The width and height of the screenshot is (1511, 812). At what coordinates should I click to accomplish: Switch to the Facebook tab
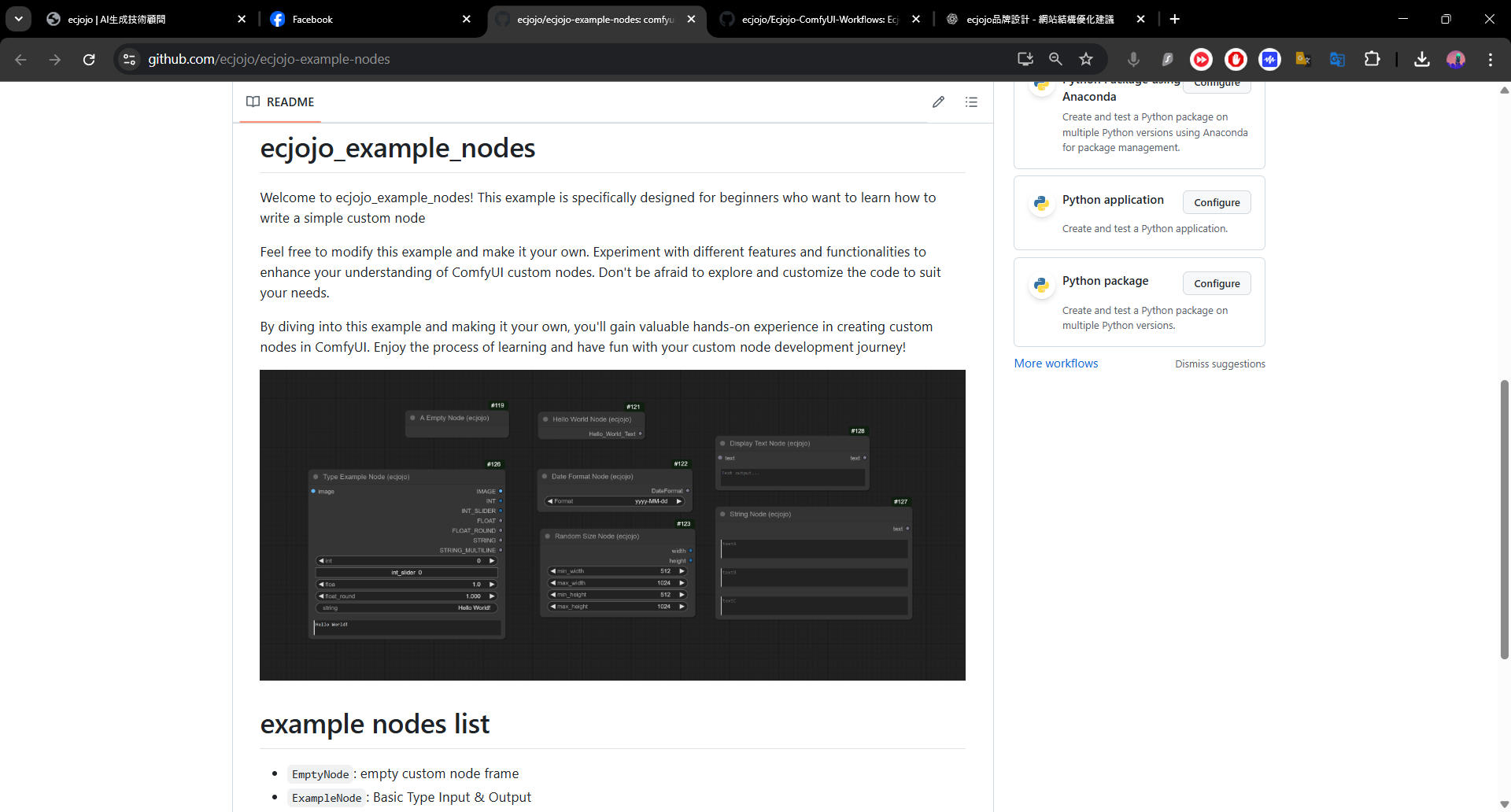pyautogui.click(x=371, y=19)
